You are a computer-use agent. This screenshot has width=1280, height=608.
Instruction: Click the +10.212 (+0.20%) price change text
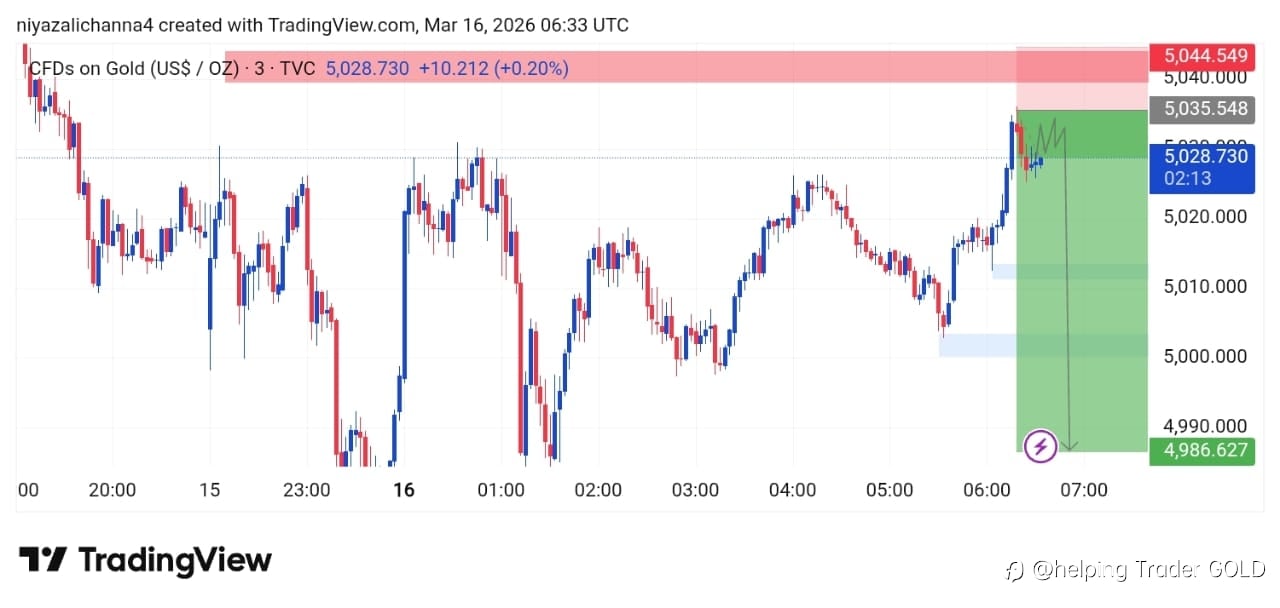(x=493, y=68)
